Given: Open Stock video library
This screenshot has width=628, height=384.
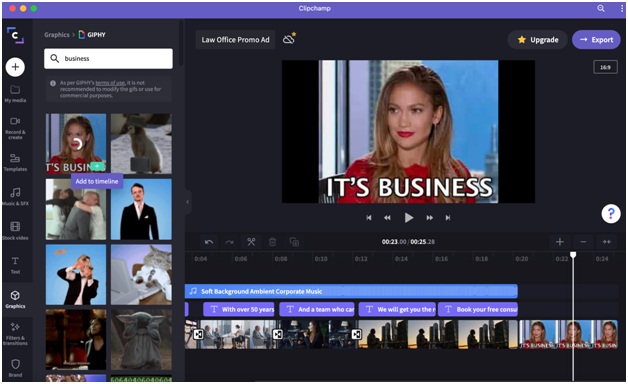Looking at the screenshot, I should click(x=15, y=231).
